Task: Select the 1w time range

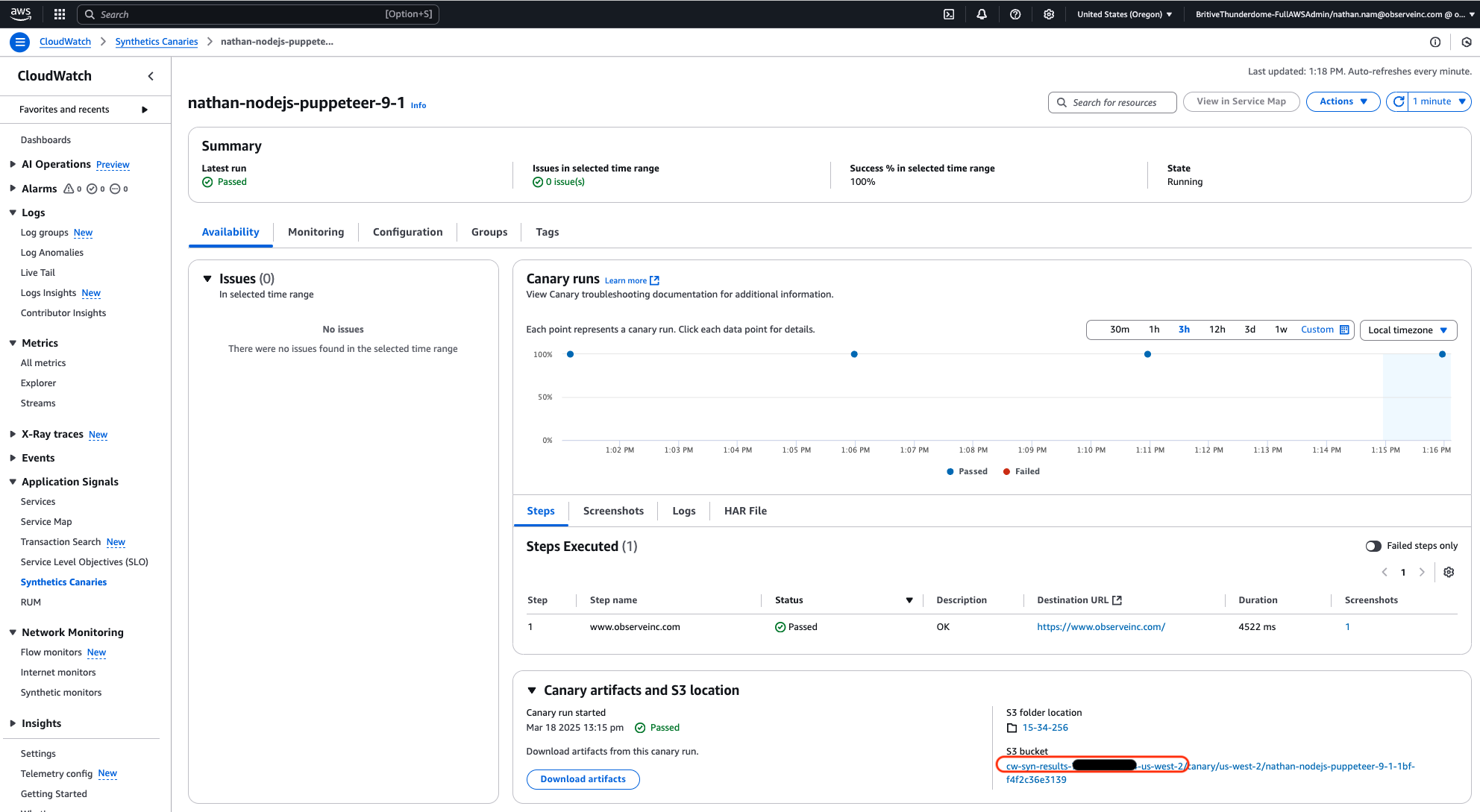Action: (1281, 330)
